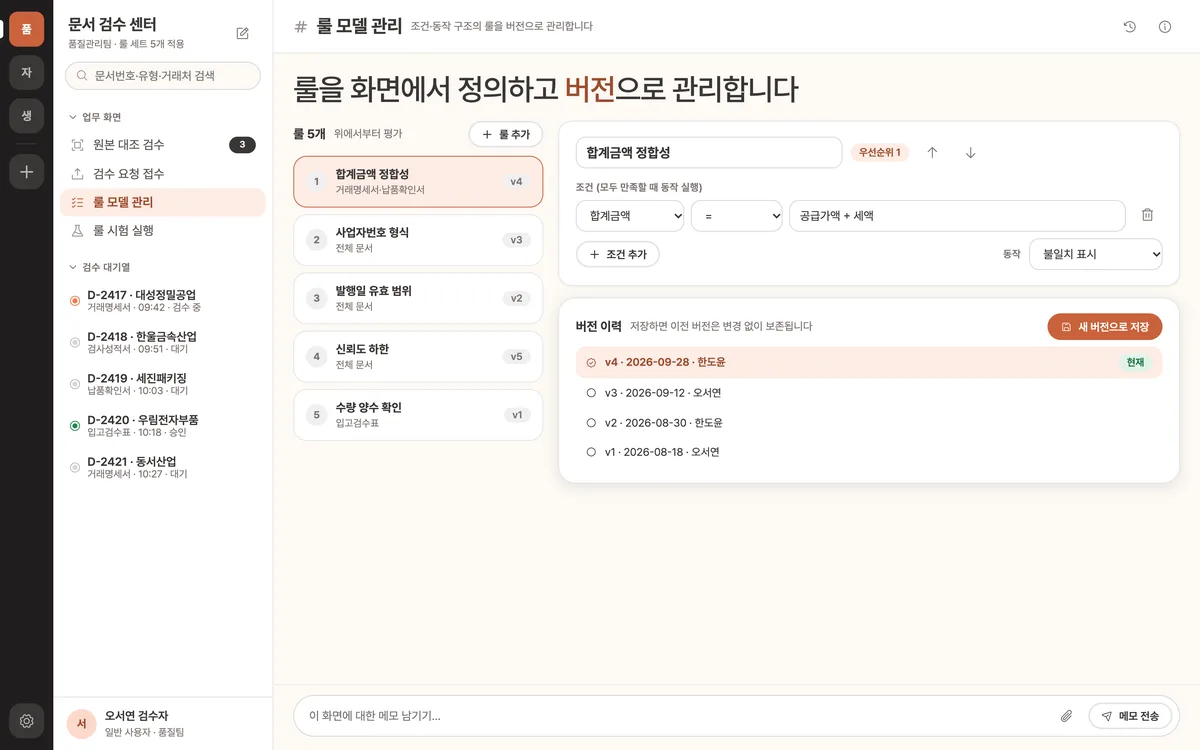1200x750 pixels.
Task: Click 새 버전으로 저장 button
Action: (x=1105, y=327)
